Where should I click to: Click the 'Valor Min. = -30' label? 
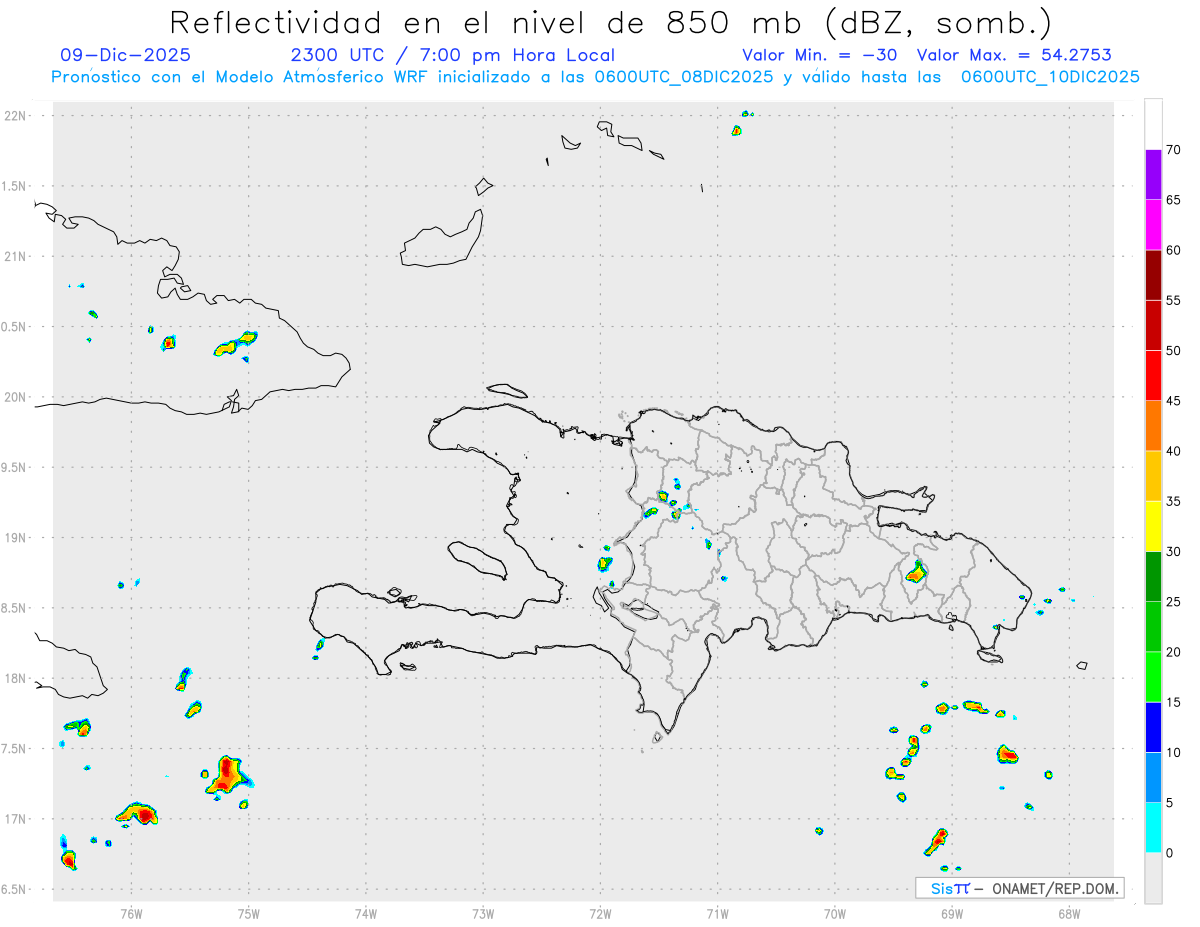tap(820, 55)
